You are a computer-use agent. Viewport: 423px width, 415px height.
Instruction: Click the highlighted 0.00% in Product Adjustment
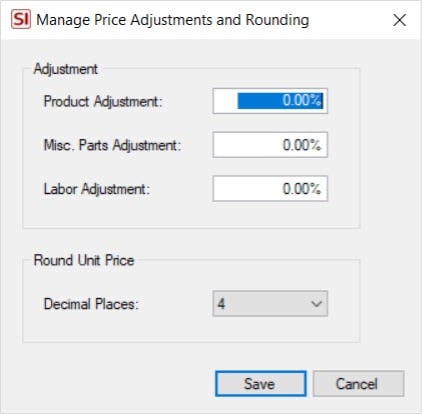(280, 101)
